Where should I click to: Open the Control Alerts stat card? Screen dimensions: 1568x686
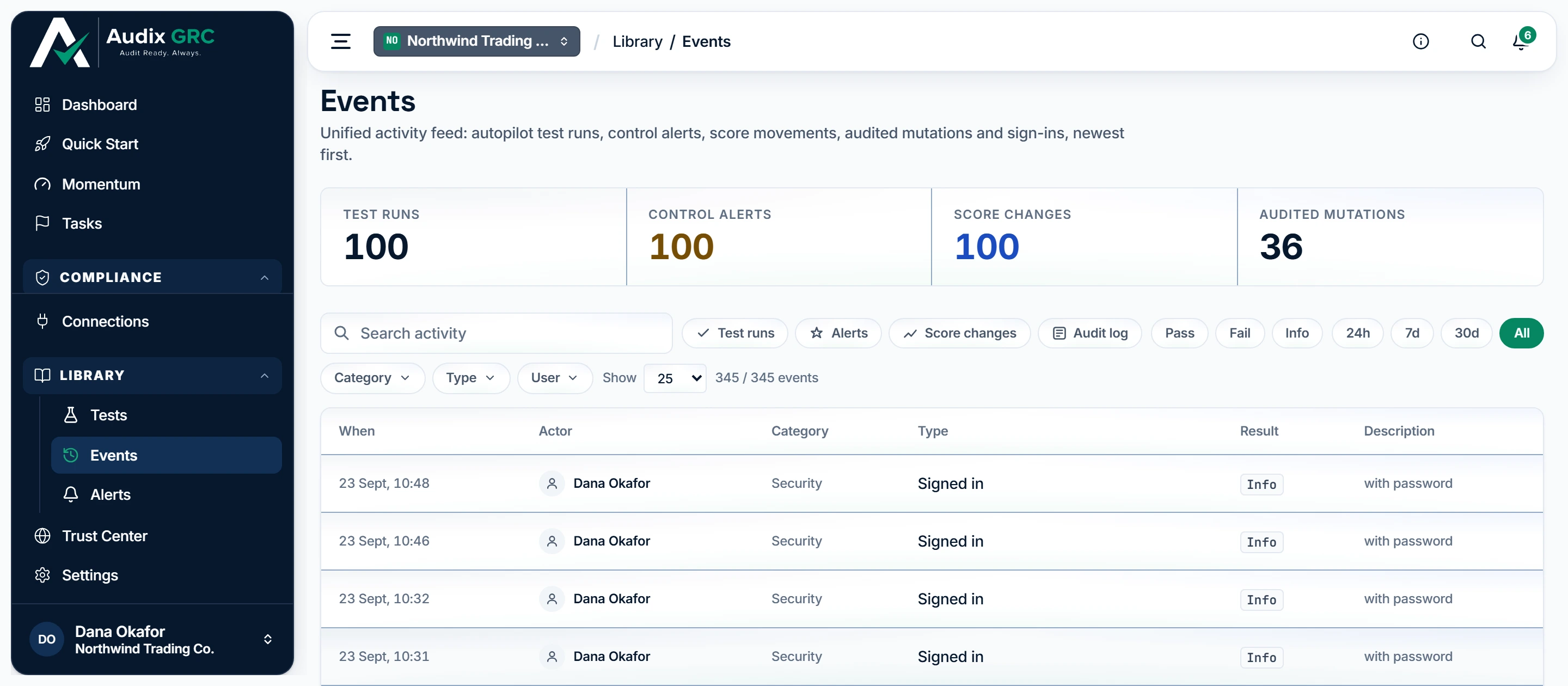[779, 236]
